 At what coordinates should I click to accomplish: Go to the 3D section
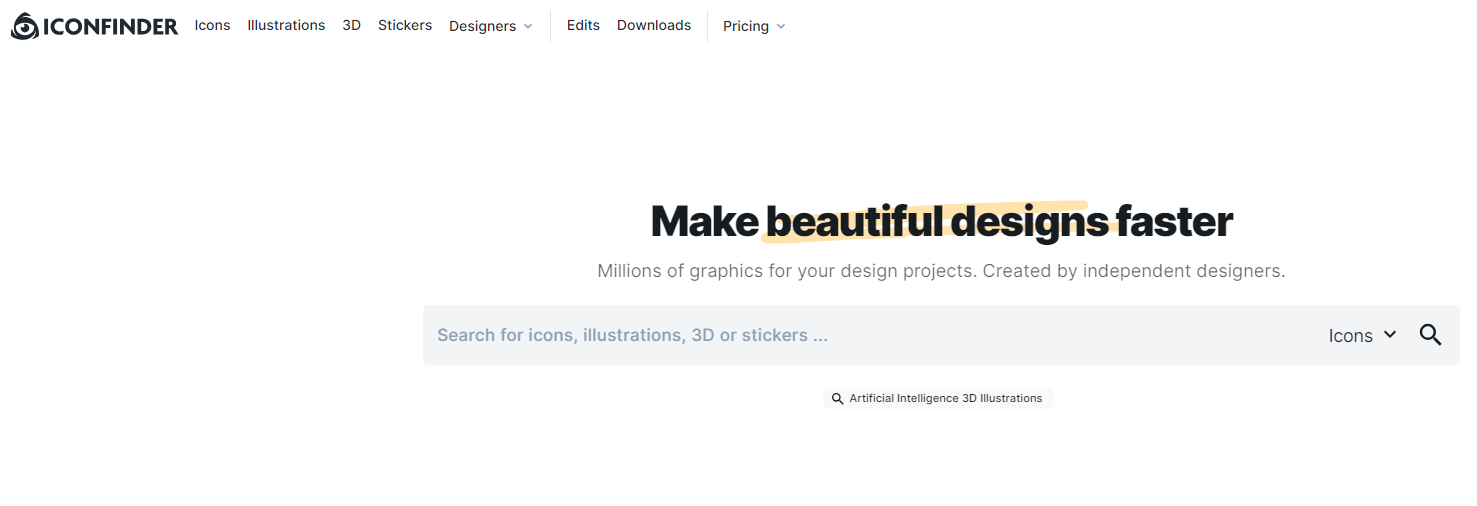click(x=351, y=25)
